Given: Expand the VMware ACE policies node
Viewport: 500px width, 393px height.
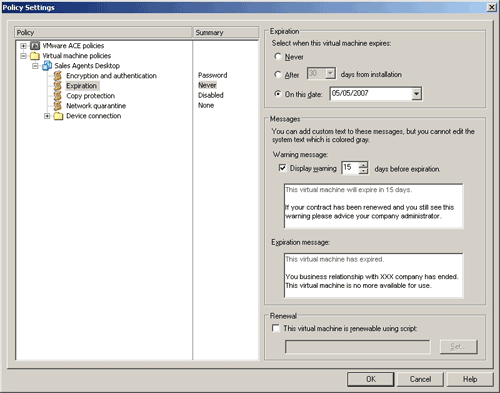Looking at the screenshot, I should [23, 46].
